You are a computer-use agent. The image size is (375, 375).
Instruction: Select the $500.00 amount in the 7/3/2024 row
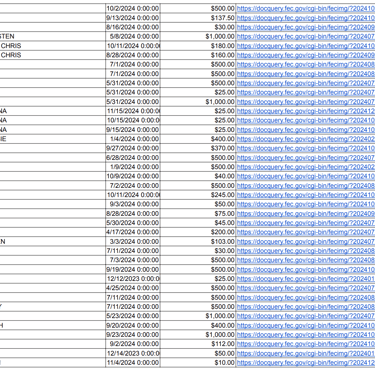tap(198, 260)
